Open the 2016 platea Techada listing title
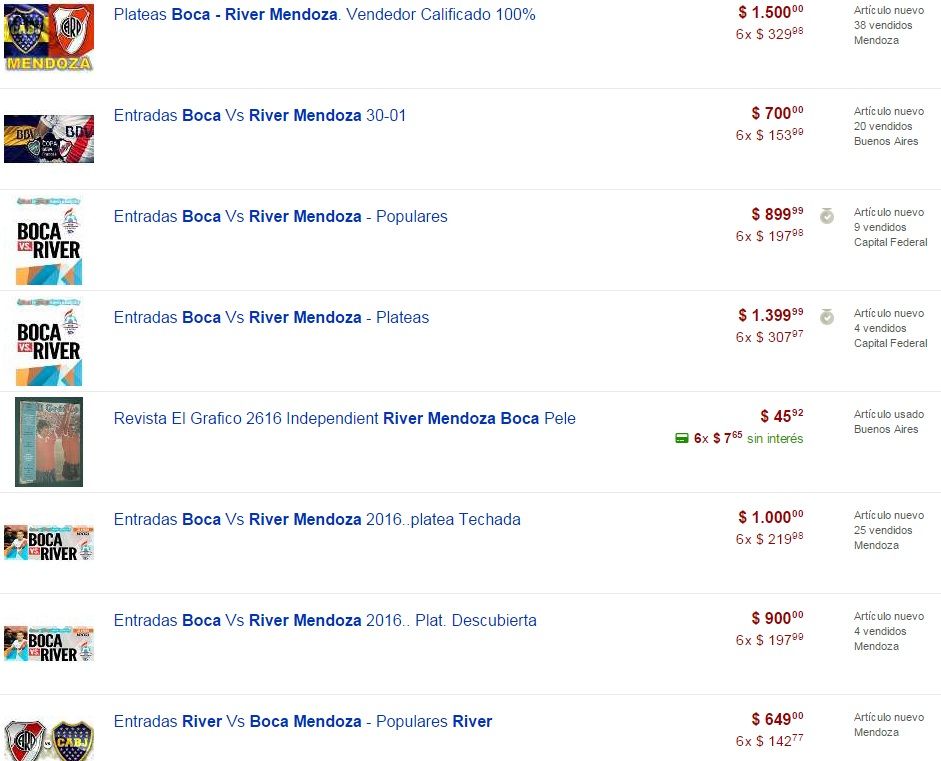941x761 pixels. [317, 520]
